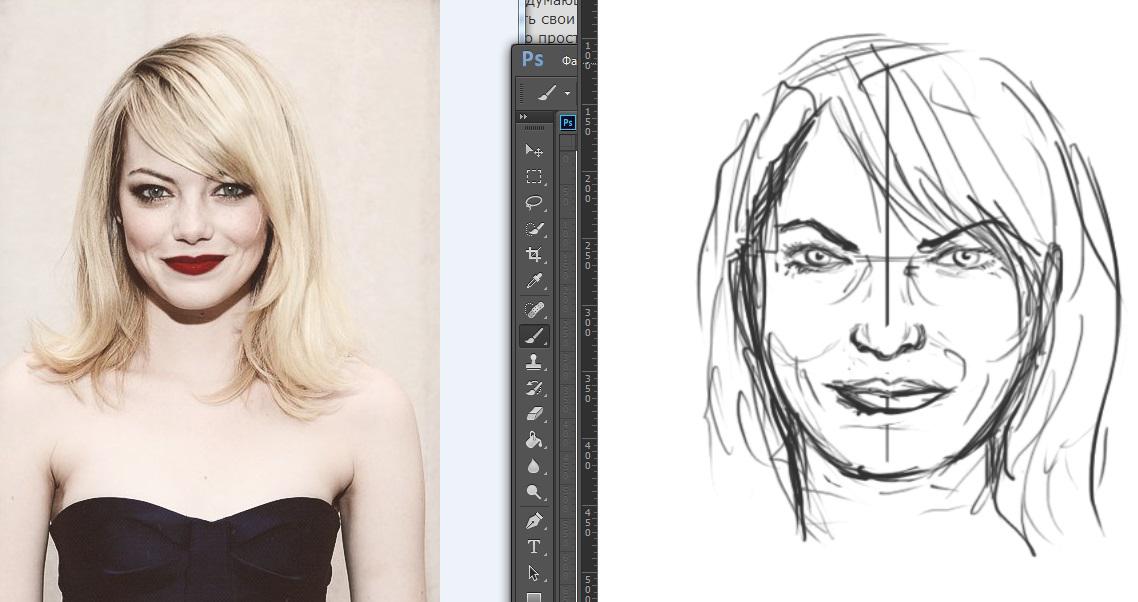Select the Dodge tool
Viewport: 1138px width, 602px height.
tap(534, 492)
